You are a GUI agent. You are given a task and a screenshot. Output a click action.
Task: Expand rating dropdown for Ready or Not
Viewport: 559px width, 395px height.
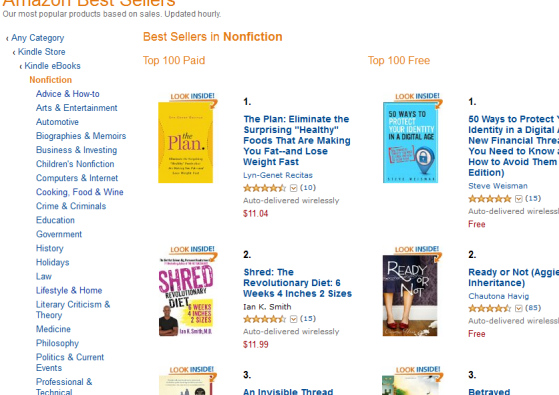(519, 309)
